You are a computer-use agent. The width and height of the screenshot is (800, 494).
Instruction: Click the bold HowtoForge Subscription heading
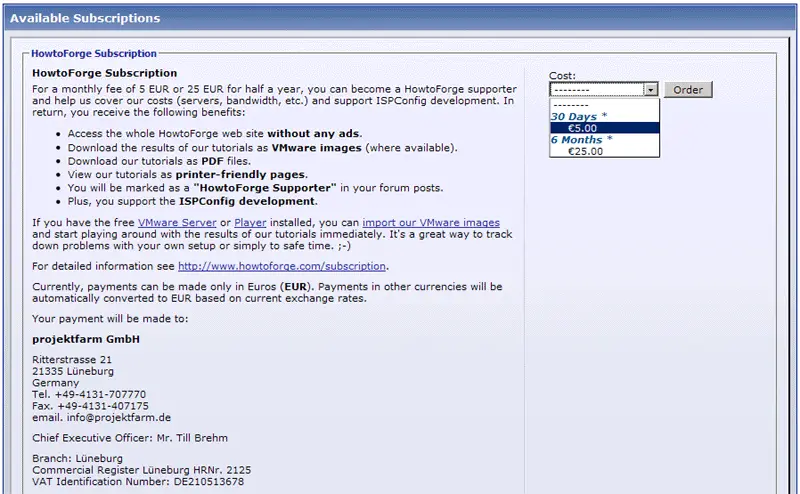click(x=105, y=73)
